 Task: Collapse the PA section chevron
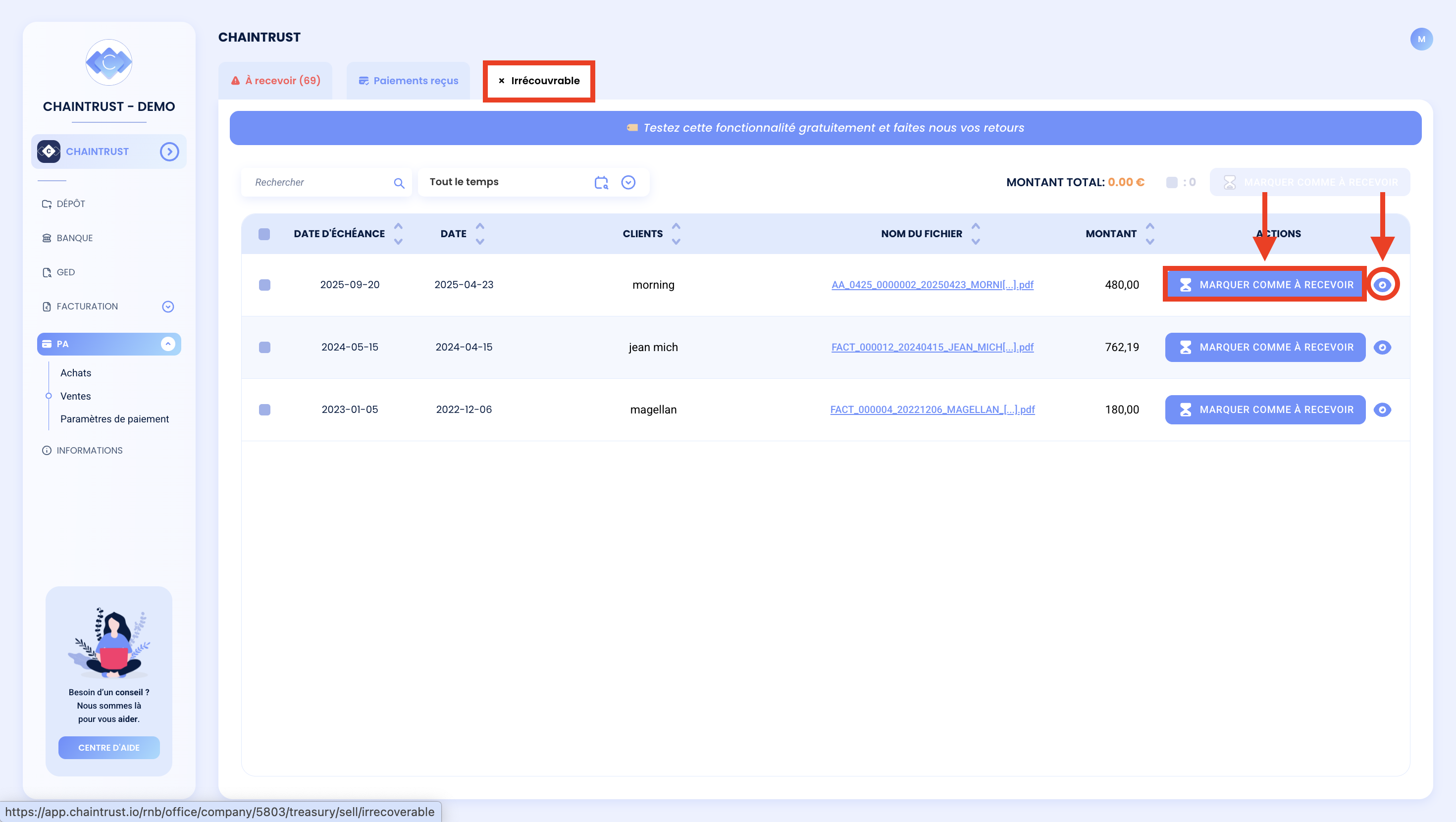[x=168, y=344]
